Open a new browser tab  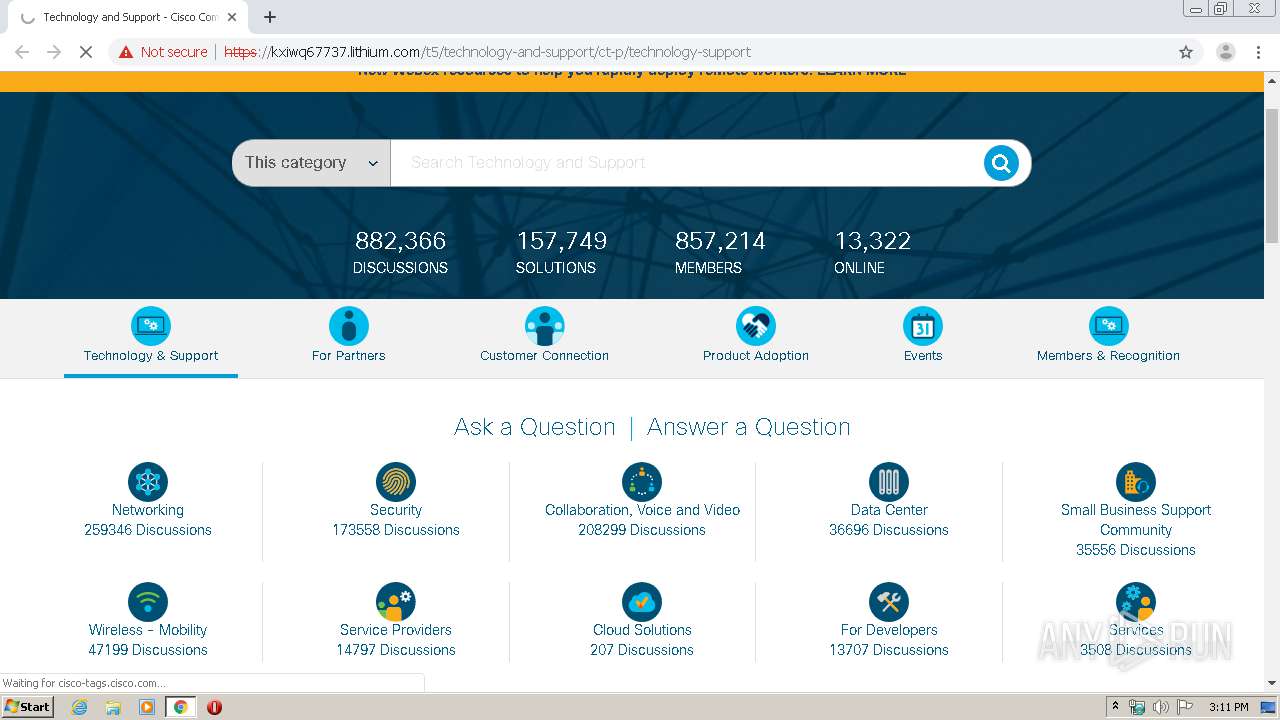point(270,17)
